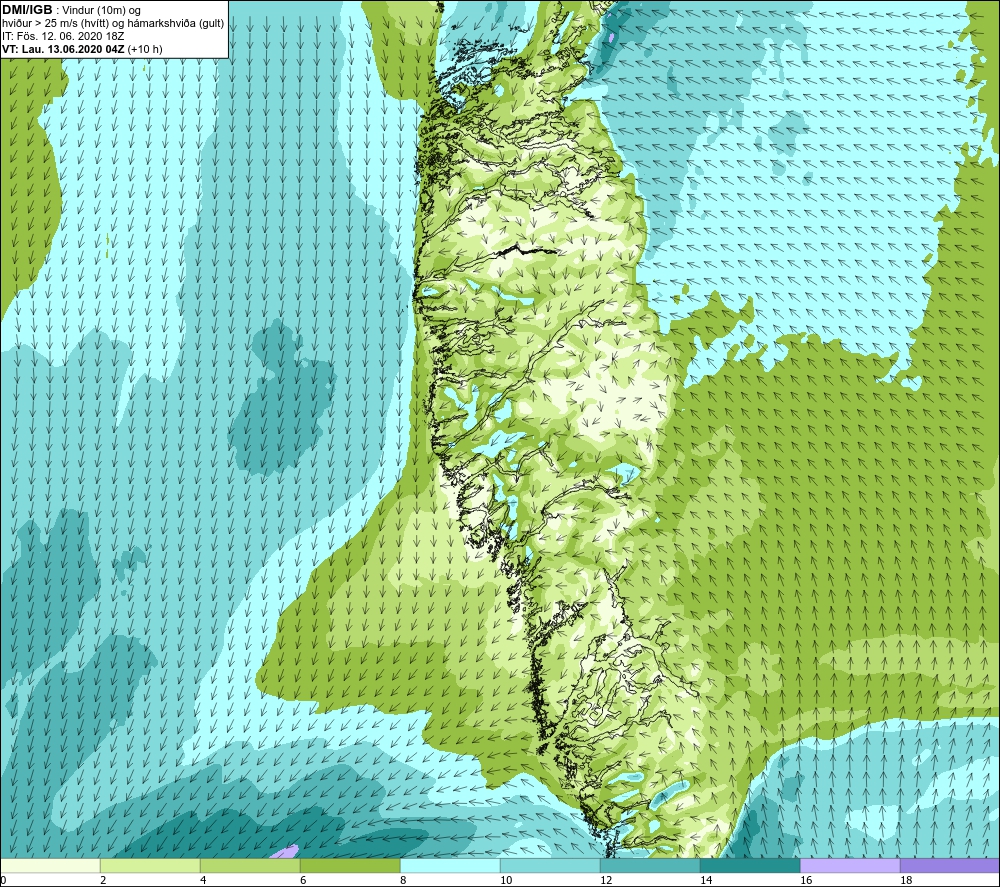The image size is (1000, 887).
Task: Click the legend scale label '8'
Action: coord(403,881)
